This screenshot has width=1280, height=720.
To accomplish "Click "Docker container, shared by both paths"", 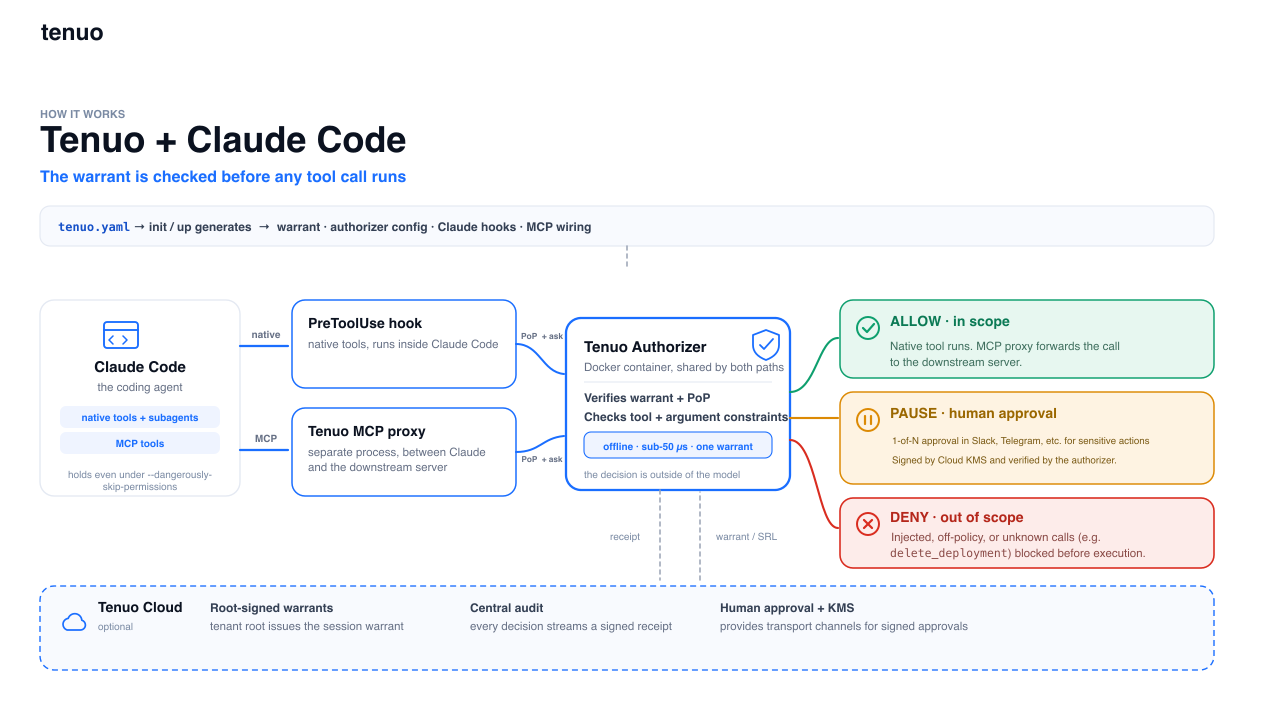I will coord(684,367).
